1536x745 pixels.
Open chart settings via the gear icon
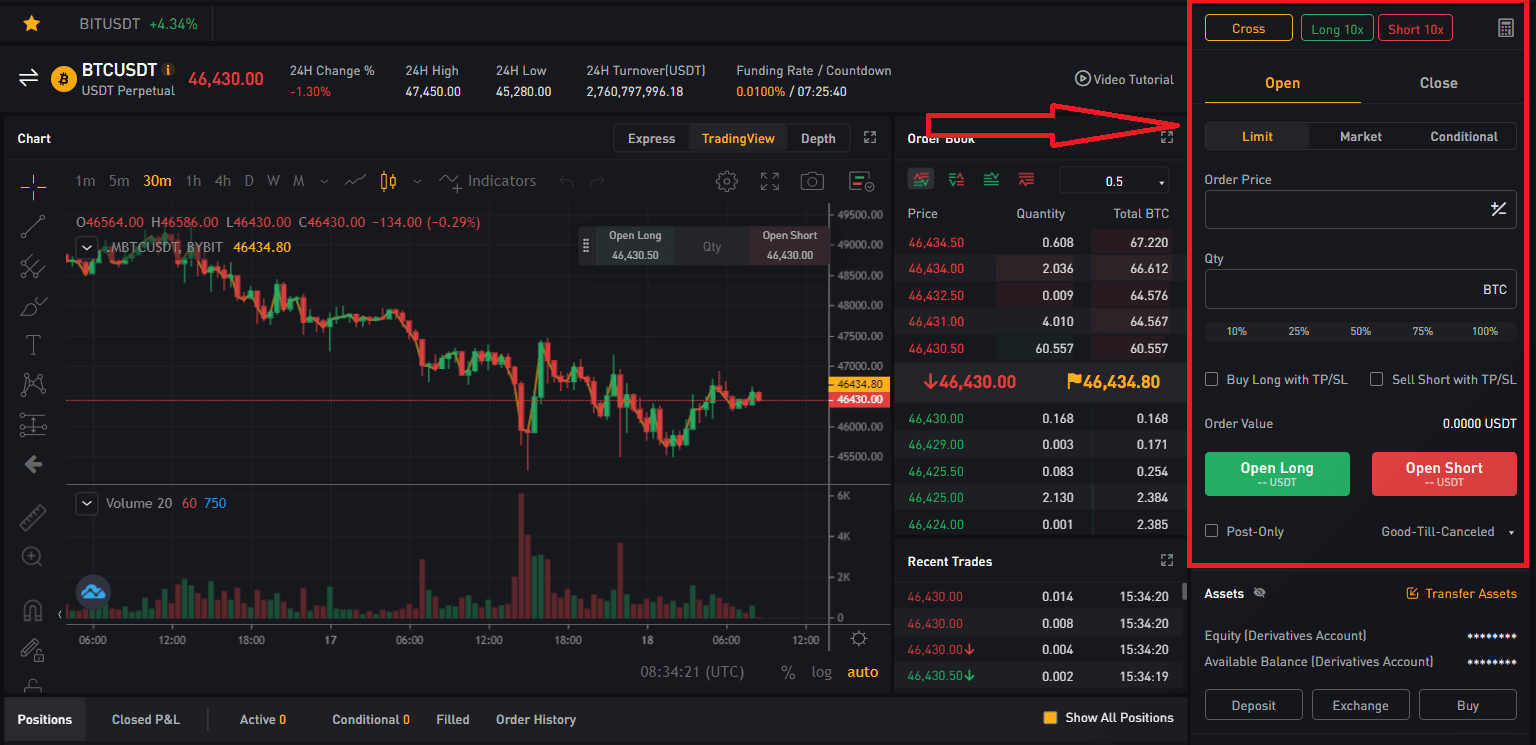click(727, 180)
